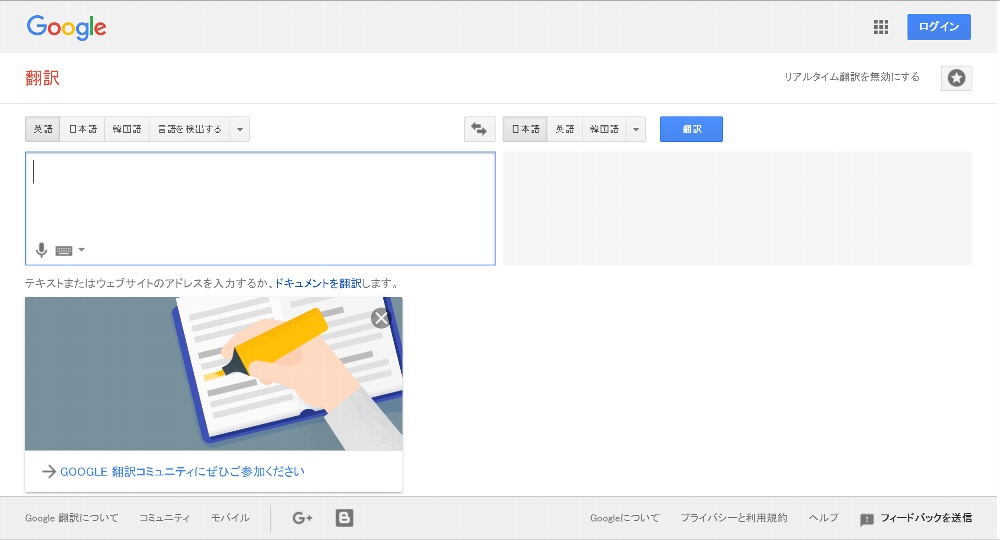The width and height of the screenshot is (1000, 540).
Task: Select 英語 as source language
Action: 43,129
